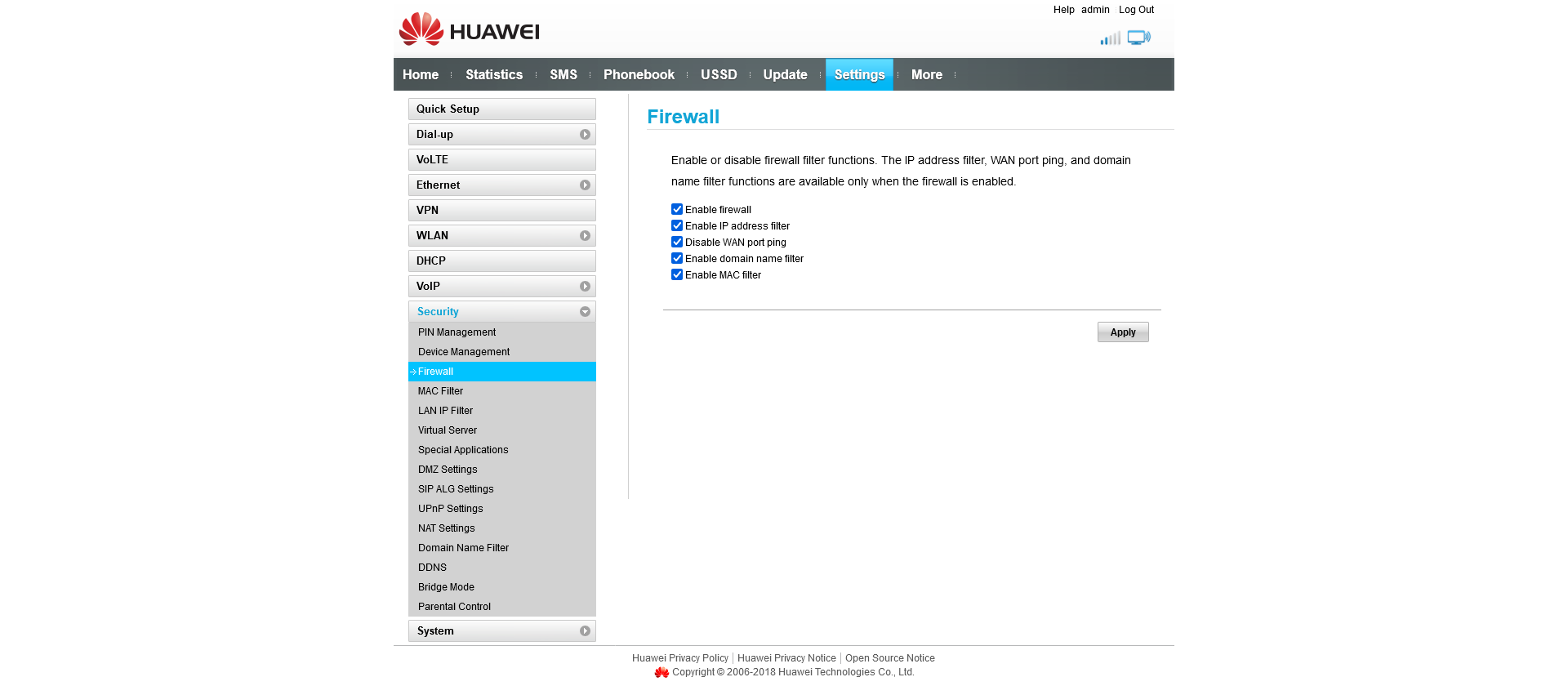Expand the System section arrow
This screenshot has width=1568, height=686.
coord(585,630)
